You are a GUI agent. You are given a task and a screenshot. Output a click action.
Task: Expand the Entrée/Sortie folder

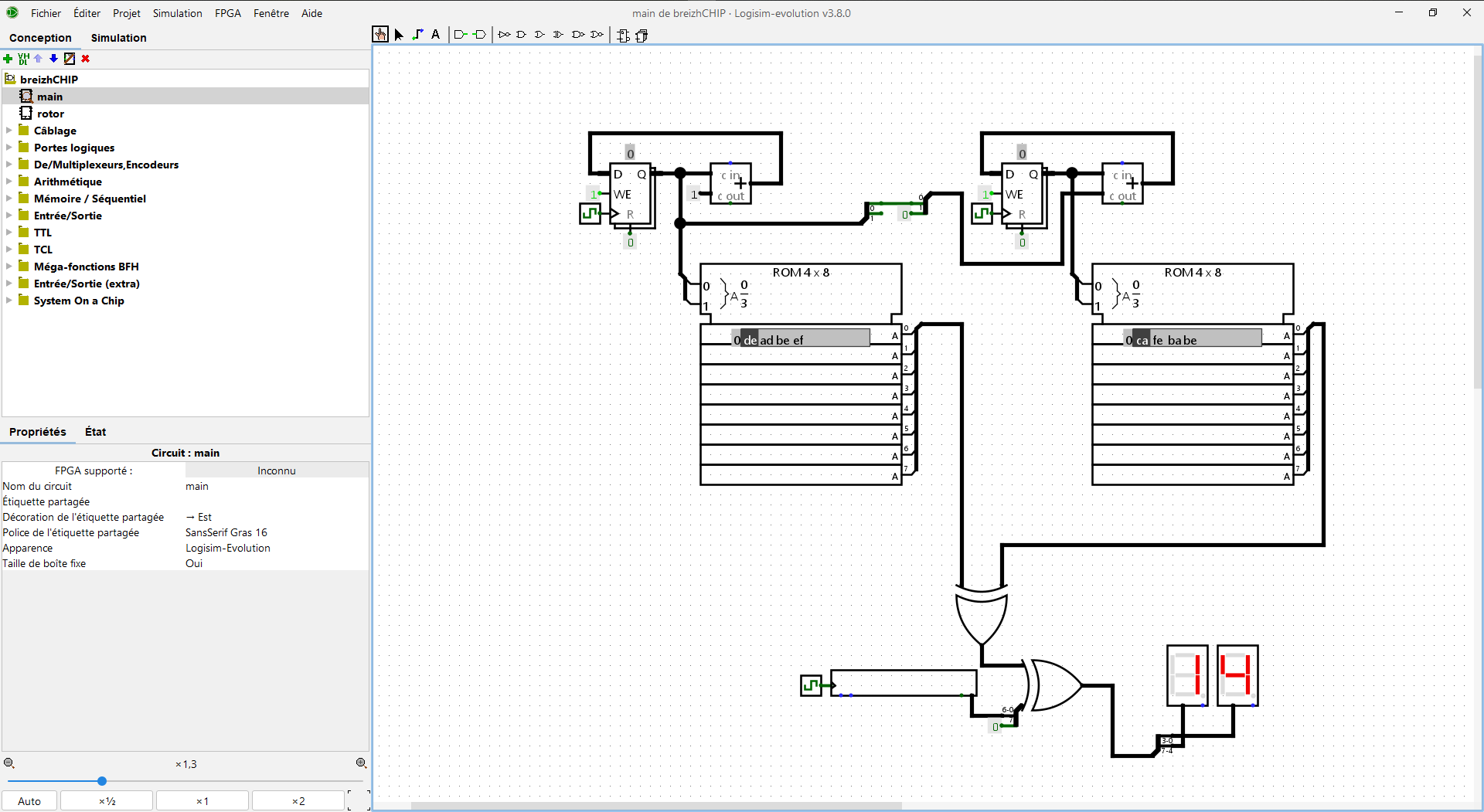(9, 216)
